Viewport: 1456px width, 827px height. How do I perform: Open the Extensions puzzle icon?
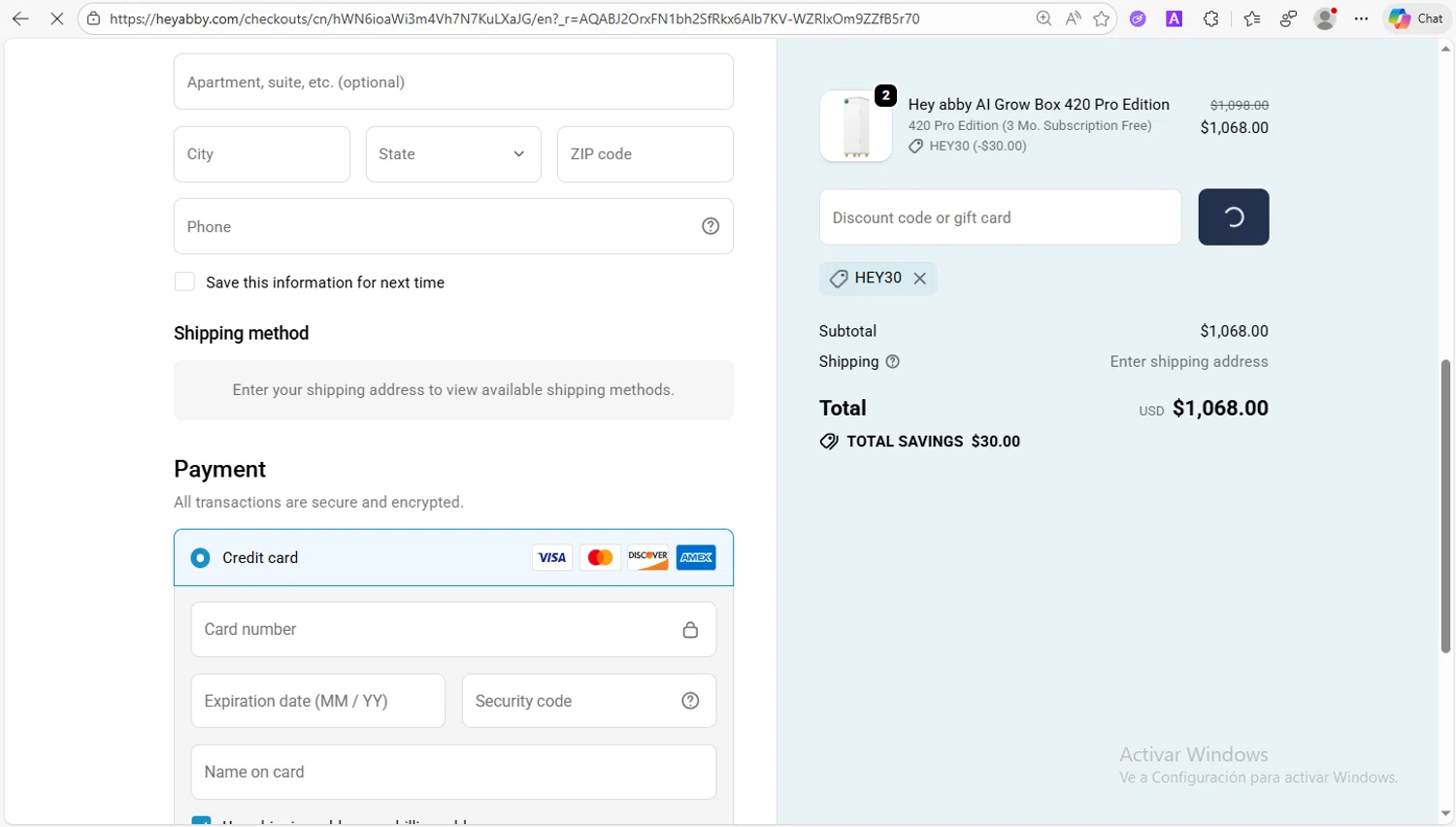[1211, 18]
